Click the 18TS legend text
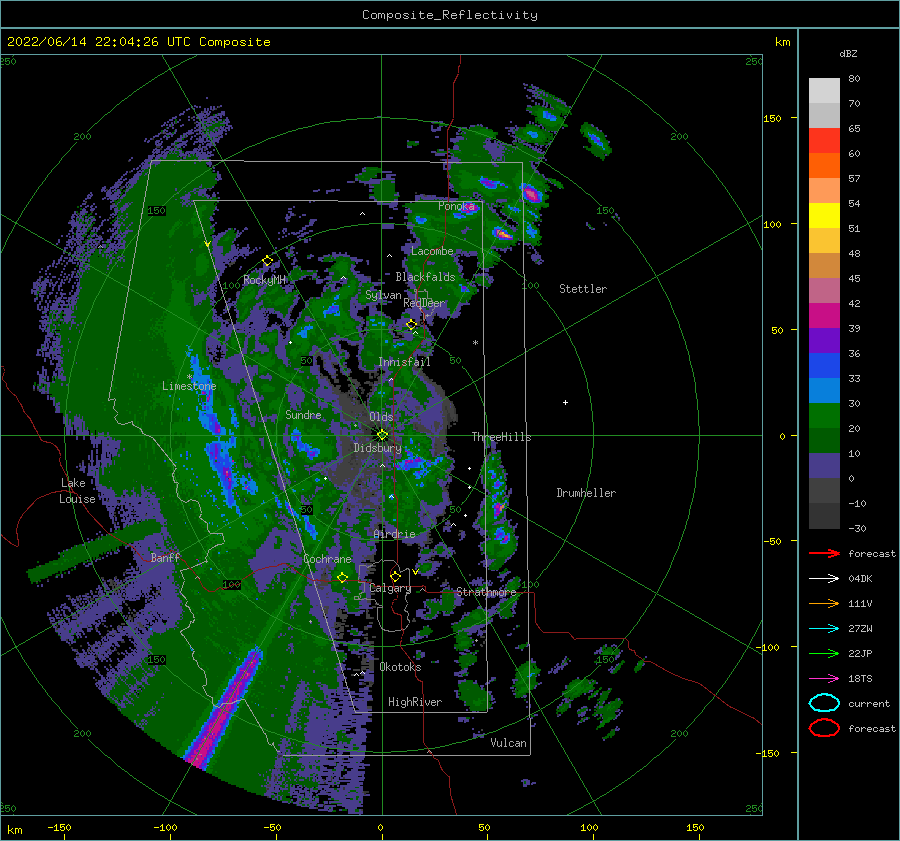The image size is (900, 841). pos(860,679)
